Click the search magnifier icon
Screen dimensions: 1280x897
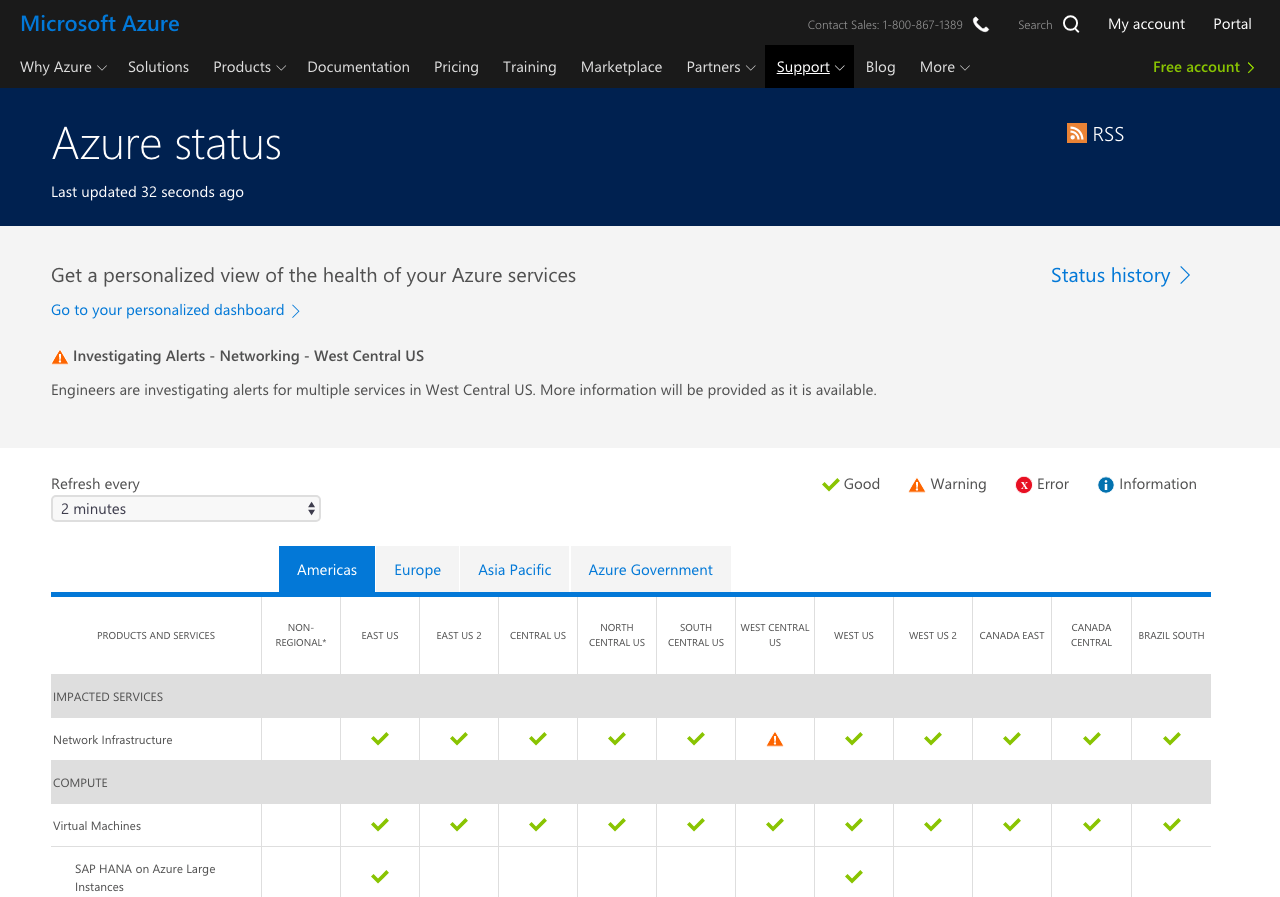[1071, 24]
